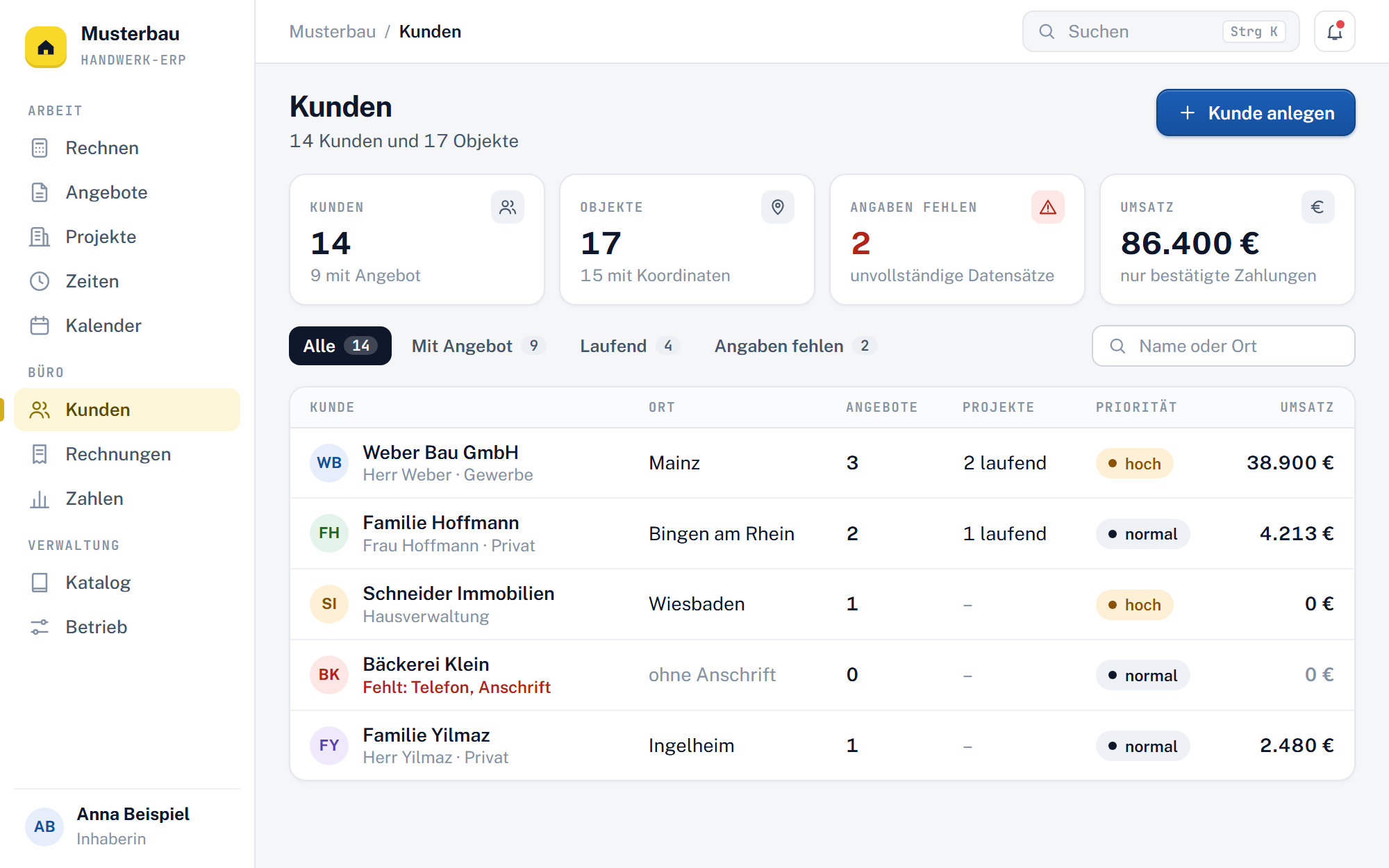Viewport: 1389px width, 868px height.
Task: Click the normal priority badge for Familie Hoffmann
Action: pyautogui.click(x=1142, y=534)
